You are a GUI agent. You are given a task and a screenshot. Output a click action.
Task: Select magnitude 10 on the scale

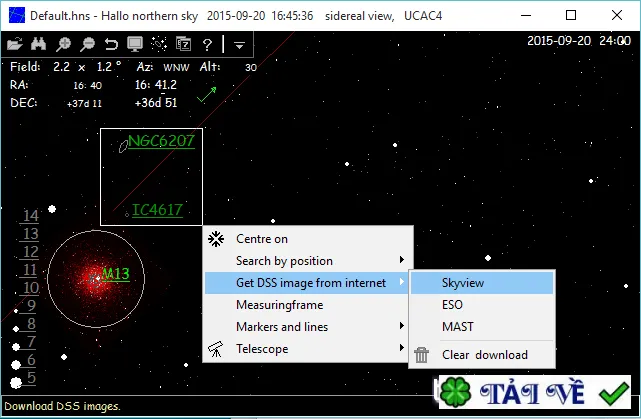31,287
